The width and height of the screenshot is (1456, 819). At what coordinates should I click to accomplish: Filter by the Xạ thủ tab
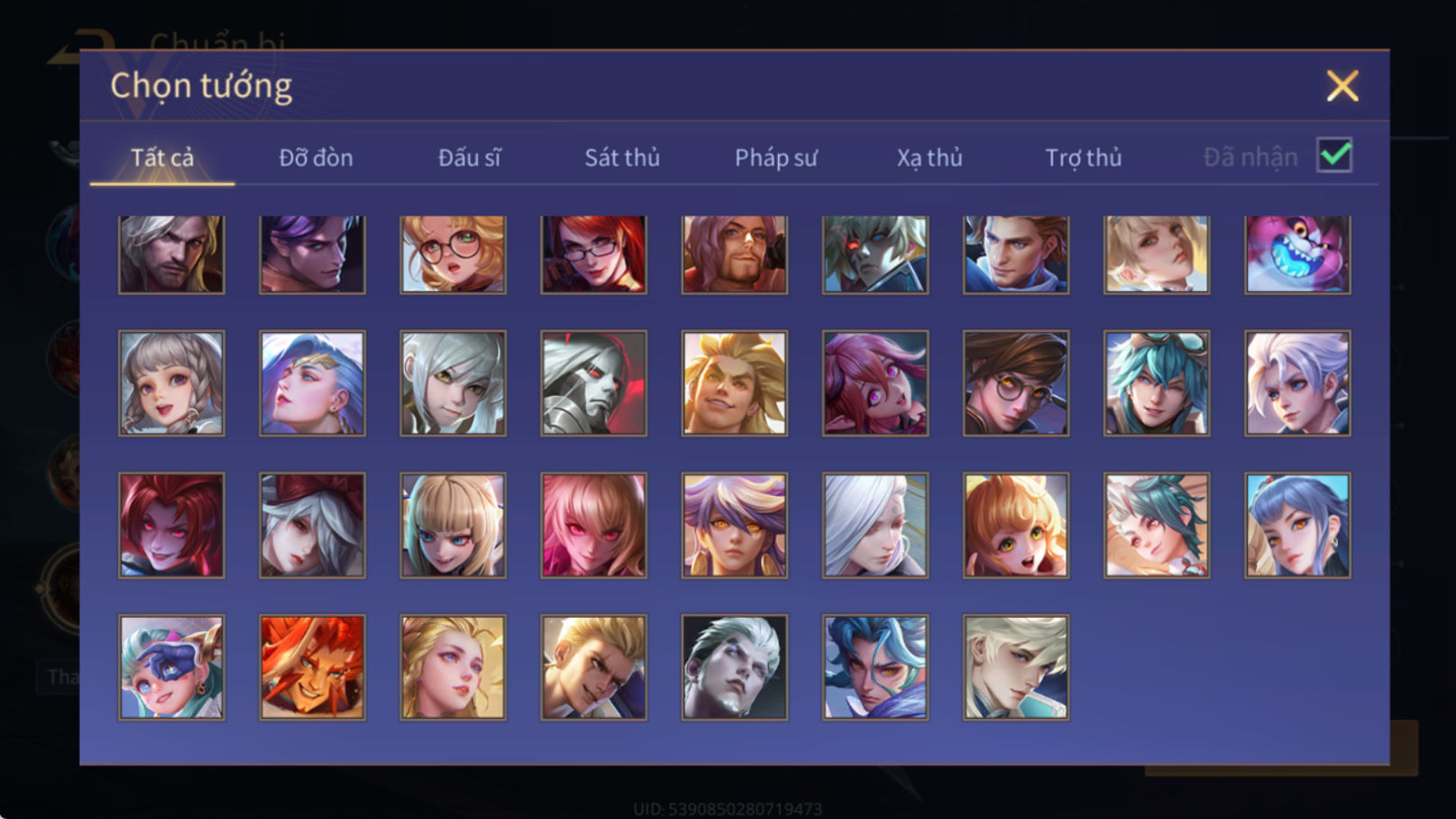tap(929, 158)
